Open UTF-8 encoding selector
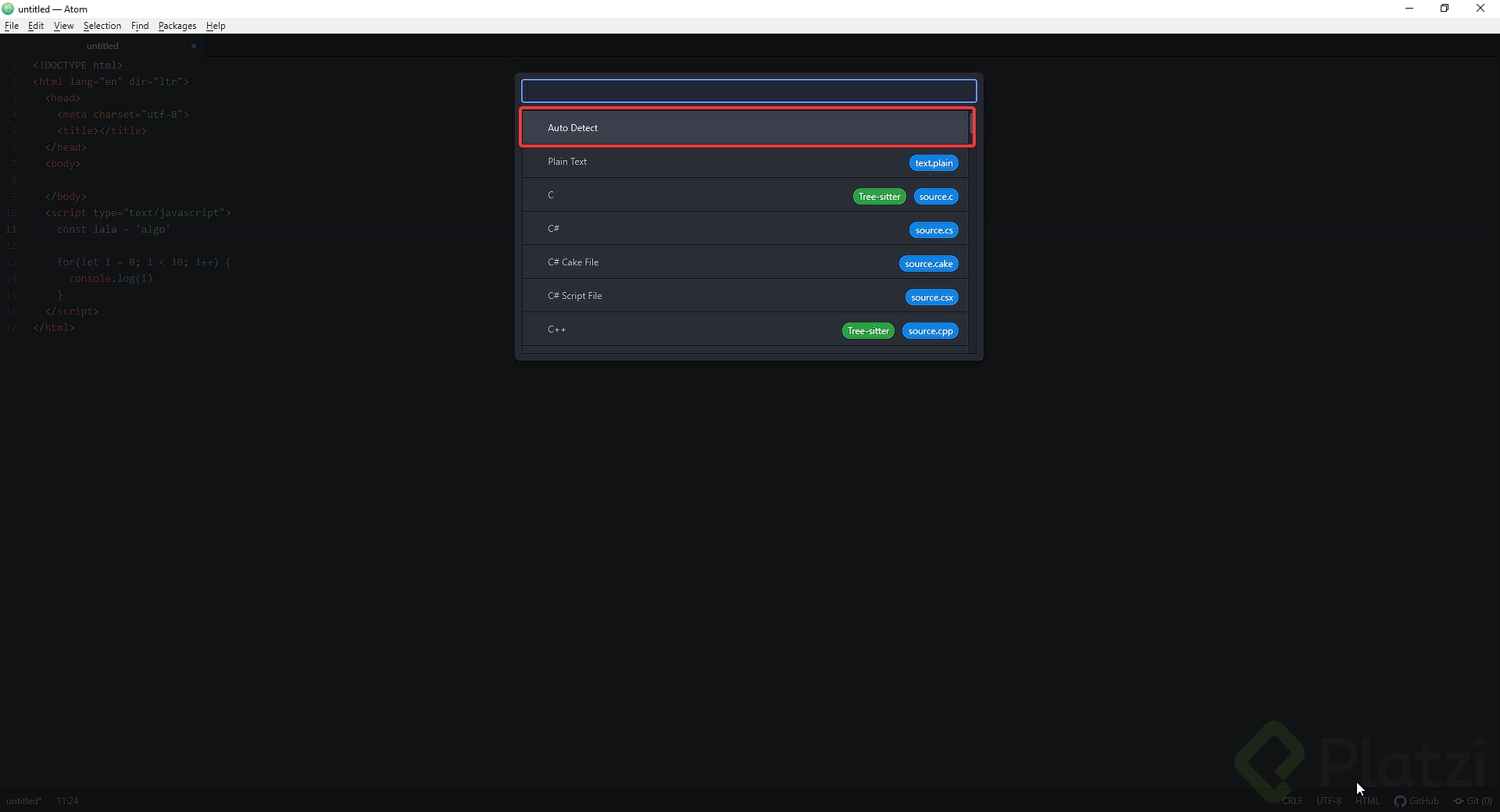The height and width of the screenshot is (812, 1500). 1328,801
